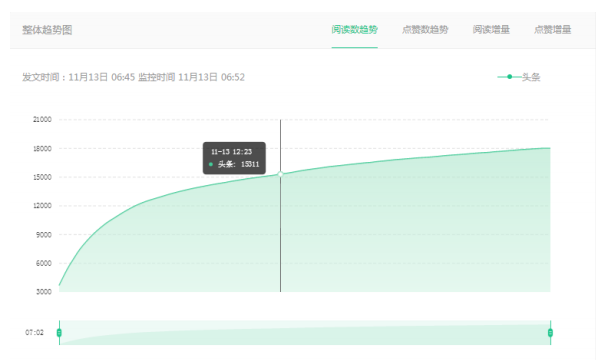Open the 点赞数趋势 tab
596x360 pixels.
pos(425,30)
